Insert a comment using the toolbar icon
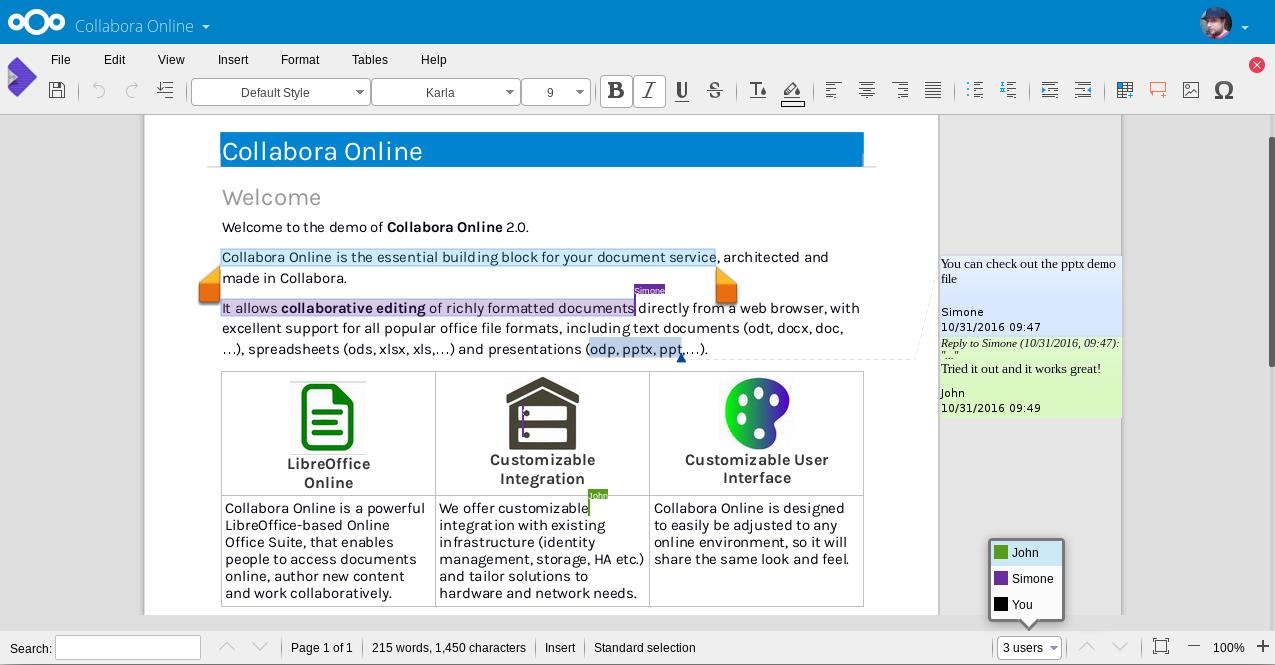Viewport: 1275px width, 665px height. (1158, 91)
